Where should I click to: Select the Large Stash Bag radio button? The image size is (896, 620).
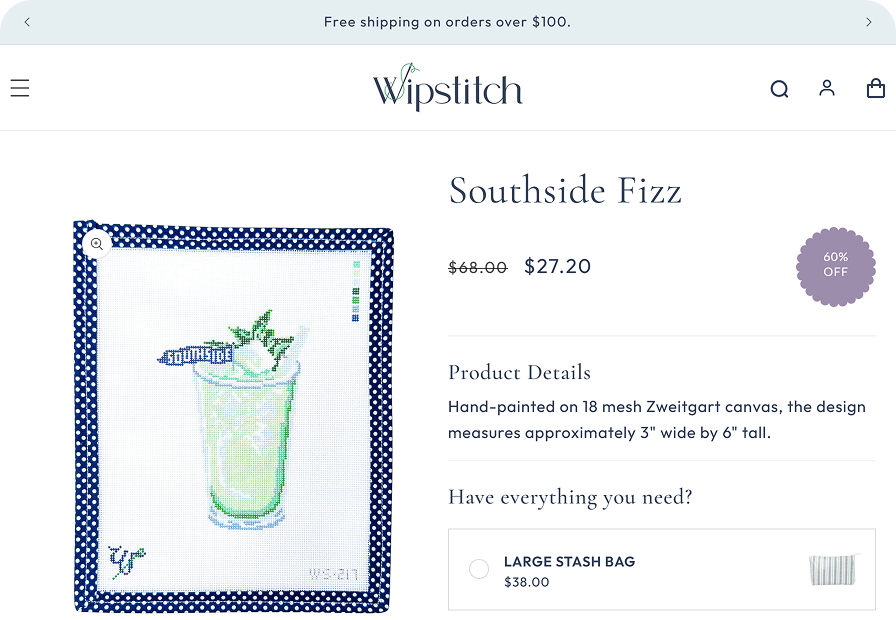(479, 569)
